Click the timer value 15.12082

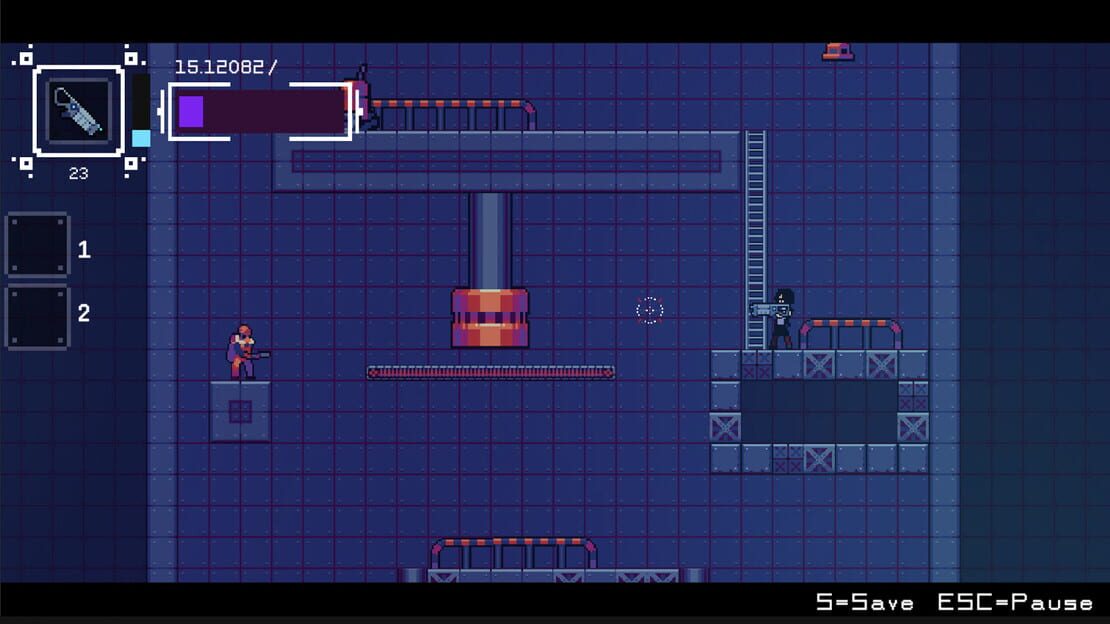click(x=219, y=67)
